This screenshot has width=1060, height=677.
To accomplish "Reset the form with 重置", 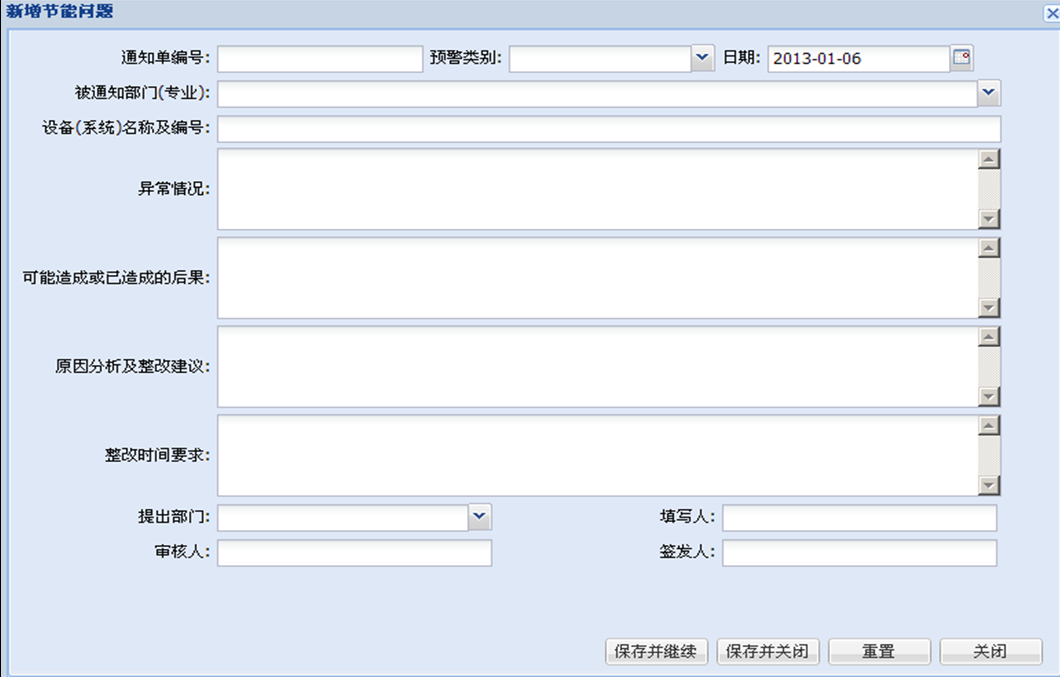I will click(x=879, y=651).
